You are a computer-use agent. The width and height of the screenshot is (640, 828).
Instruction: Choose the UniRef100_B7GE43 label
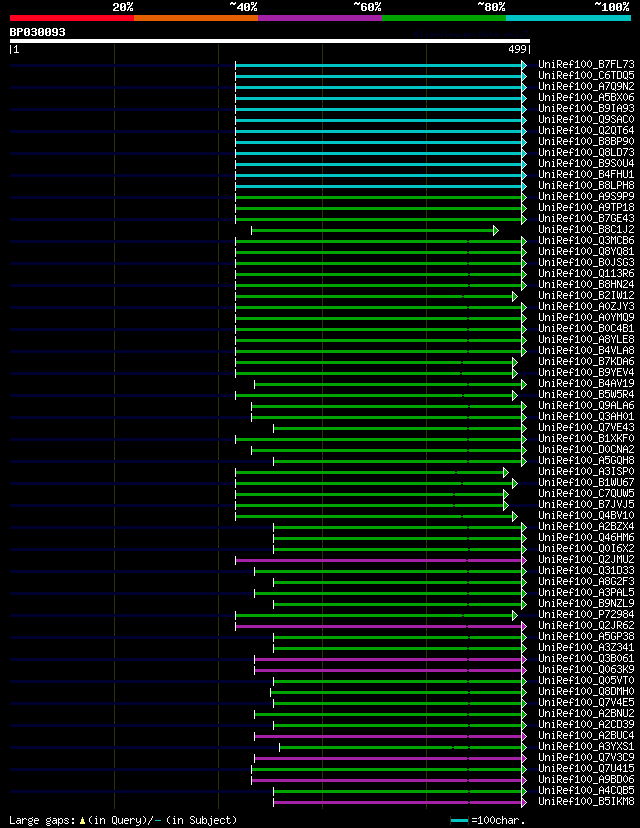pyautogui.click(x=586, y=219)
